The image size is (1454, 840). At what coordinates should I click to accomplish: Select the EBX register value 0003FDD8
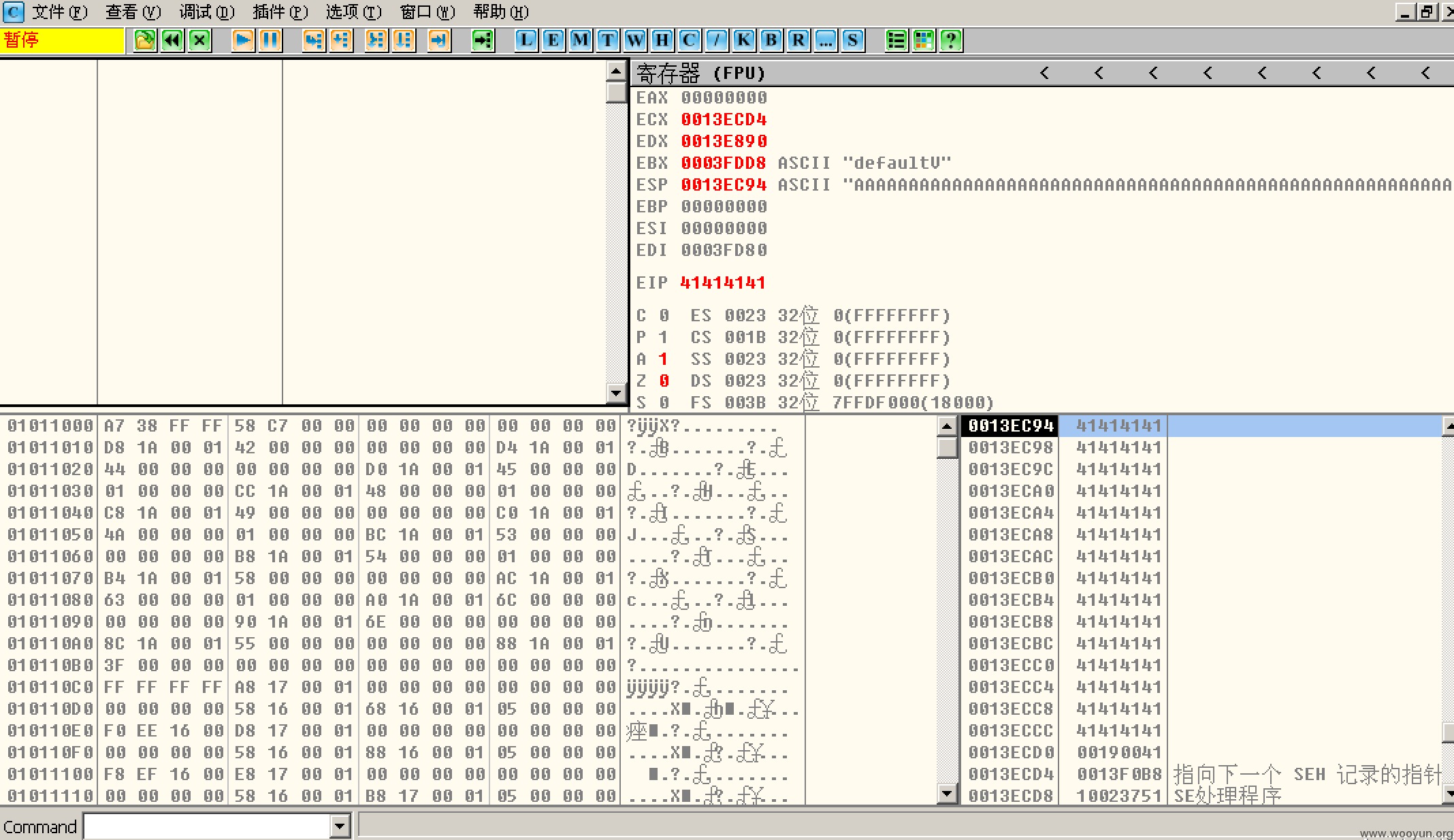(x=724, y=163)
